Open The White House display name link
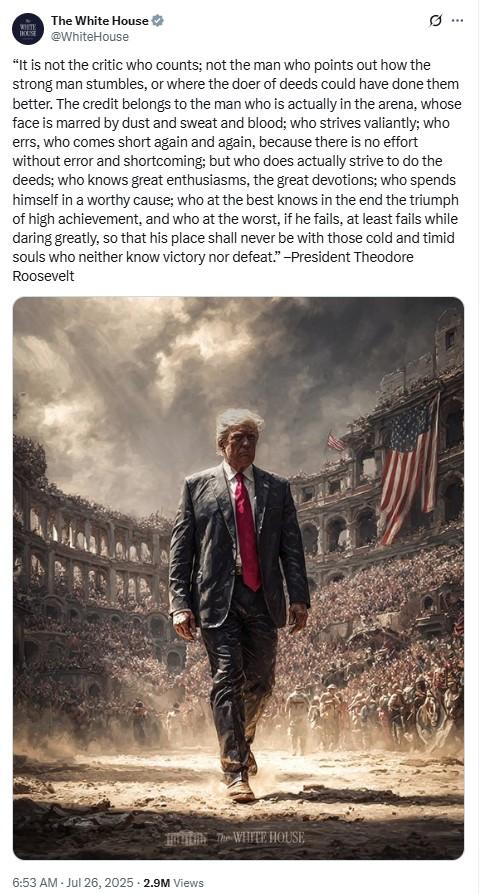Image resolution: width=480 pixels, height=894 pixels. click(99, 21)
